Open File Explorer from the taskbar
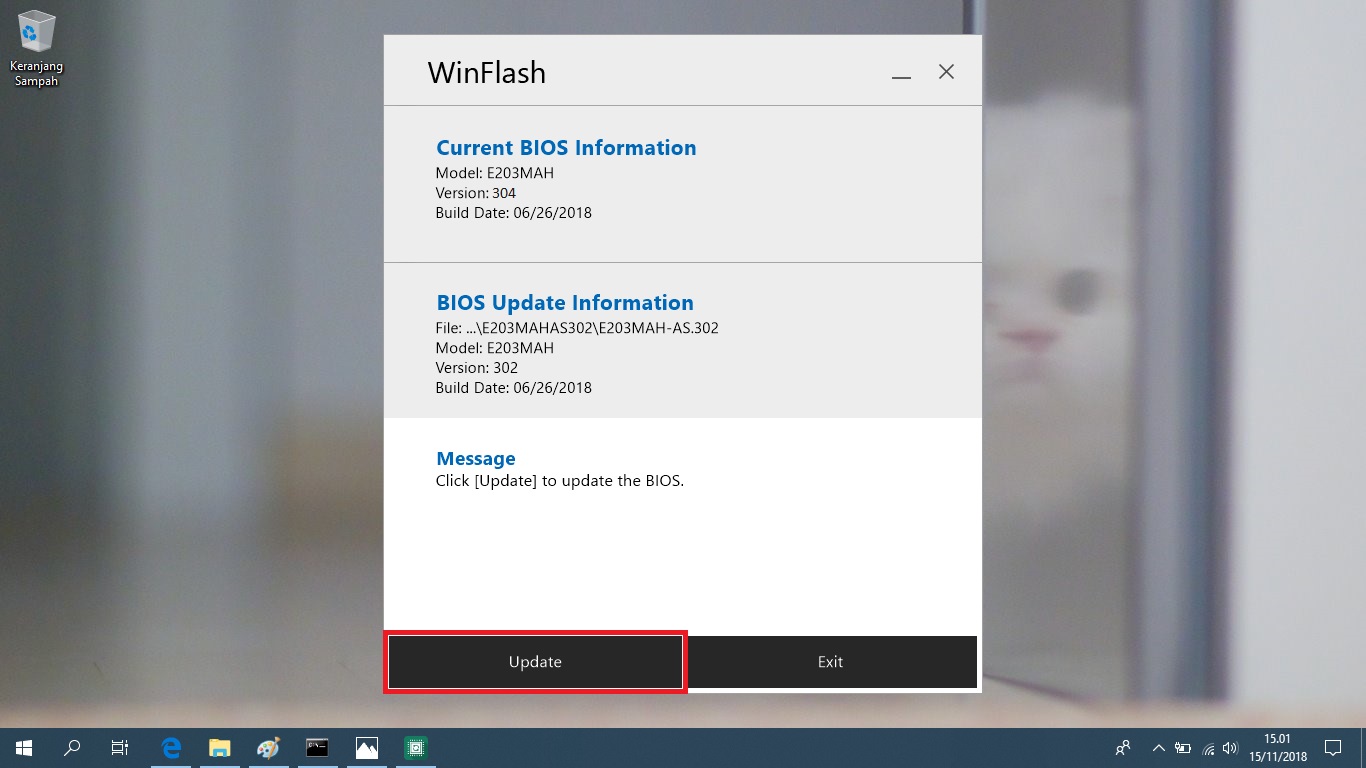The width and height of the screenshot is (1366, 768). click(220, 747)
